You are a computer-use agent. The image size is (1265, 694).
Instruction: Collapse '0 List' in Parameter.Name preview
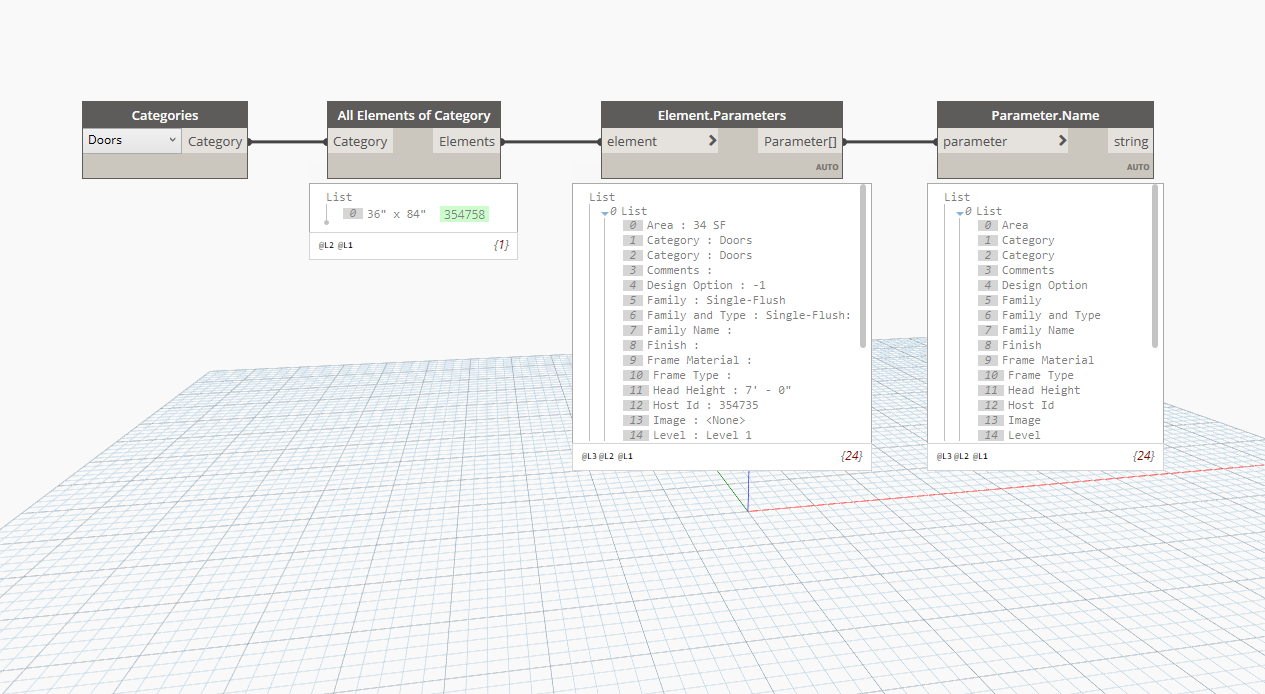[959, 212]
